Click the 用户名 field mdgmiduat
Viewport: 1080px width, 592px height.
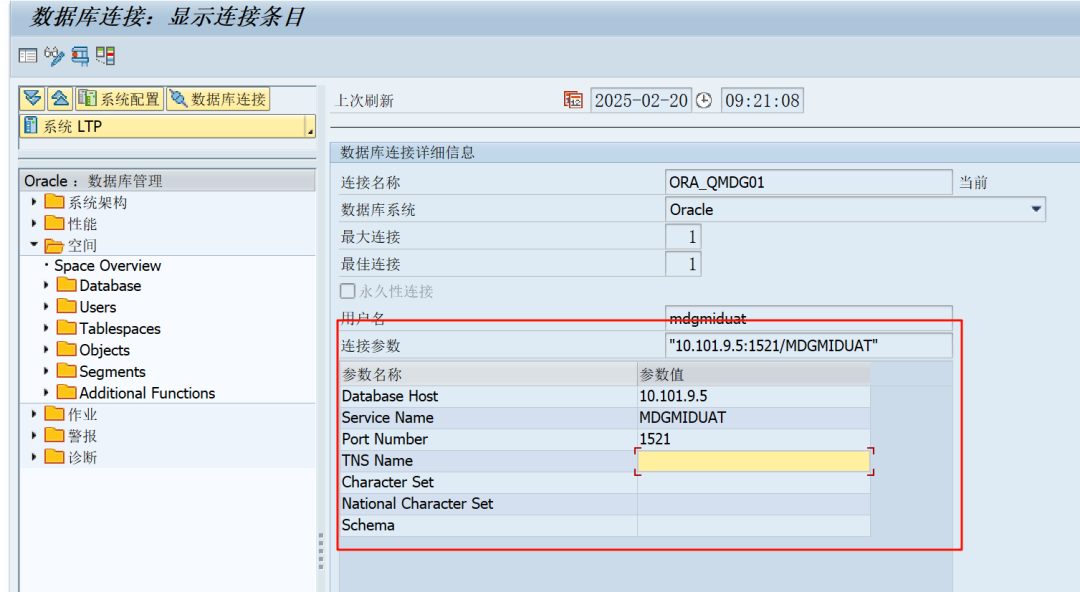[x=809, y=318]
